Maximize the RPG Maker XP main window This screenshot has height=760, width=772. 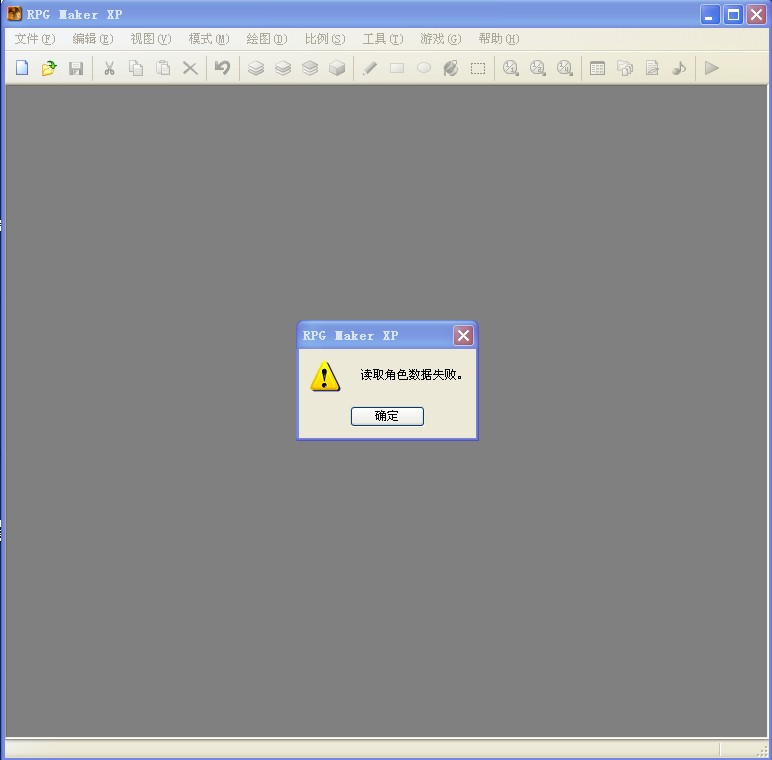[x=733, y=15]
